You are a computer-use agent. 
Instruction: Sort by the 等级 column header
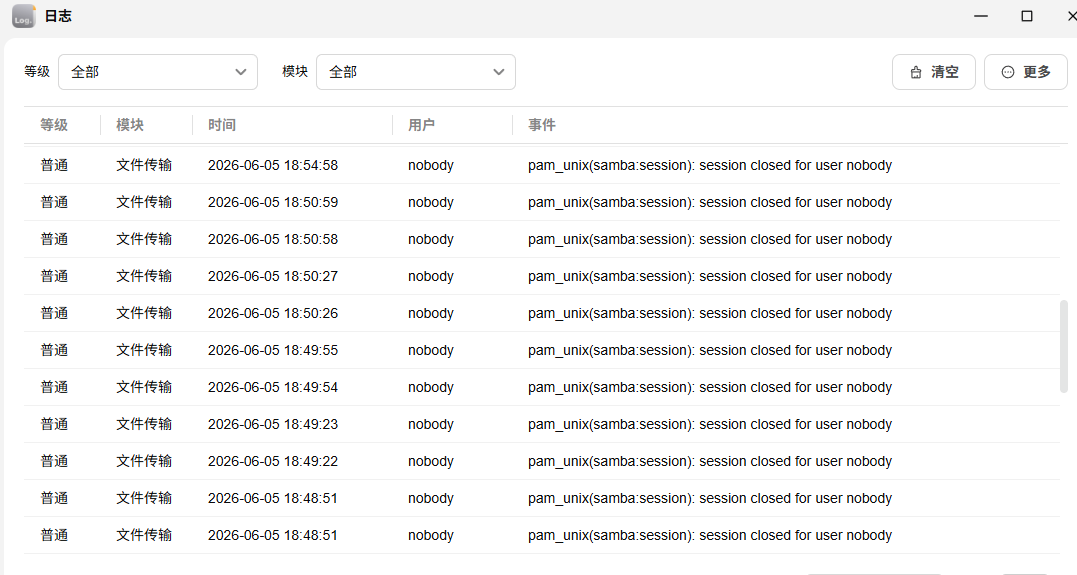pos(54,125)
